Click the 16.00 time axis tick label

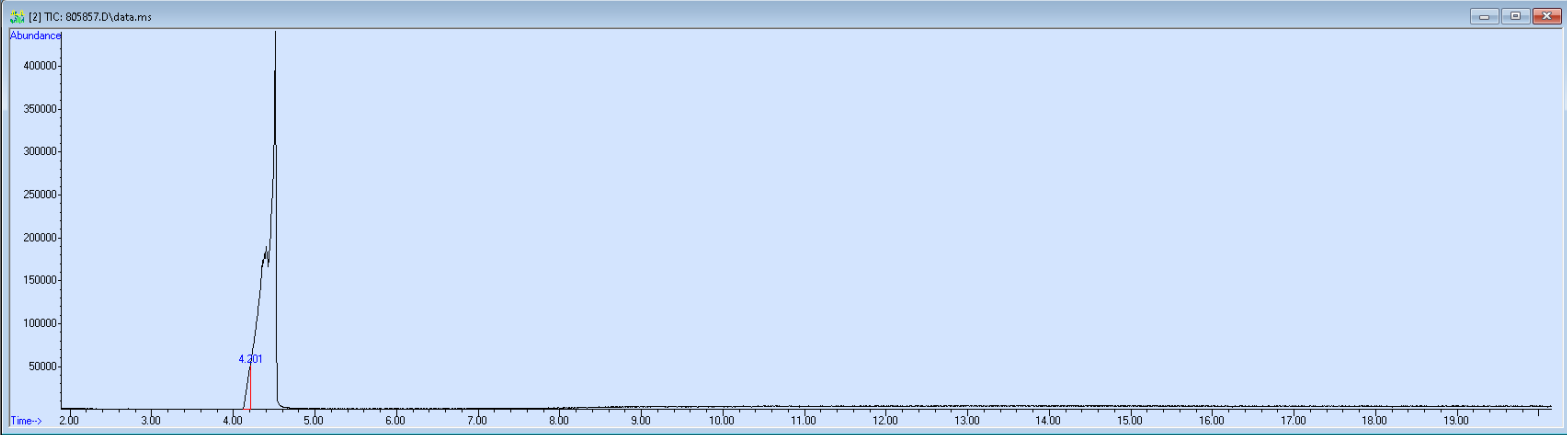(x=1211, y=421)
